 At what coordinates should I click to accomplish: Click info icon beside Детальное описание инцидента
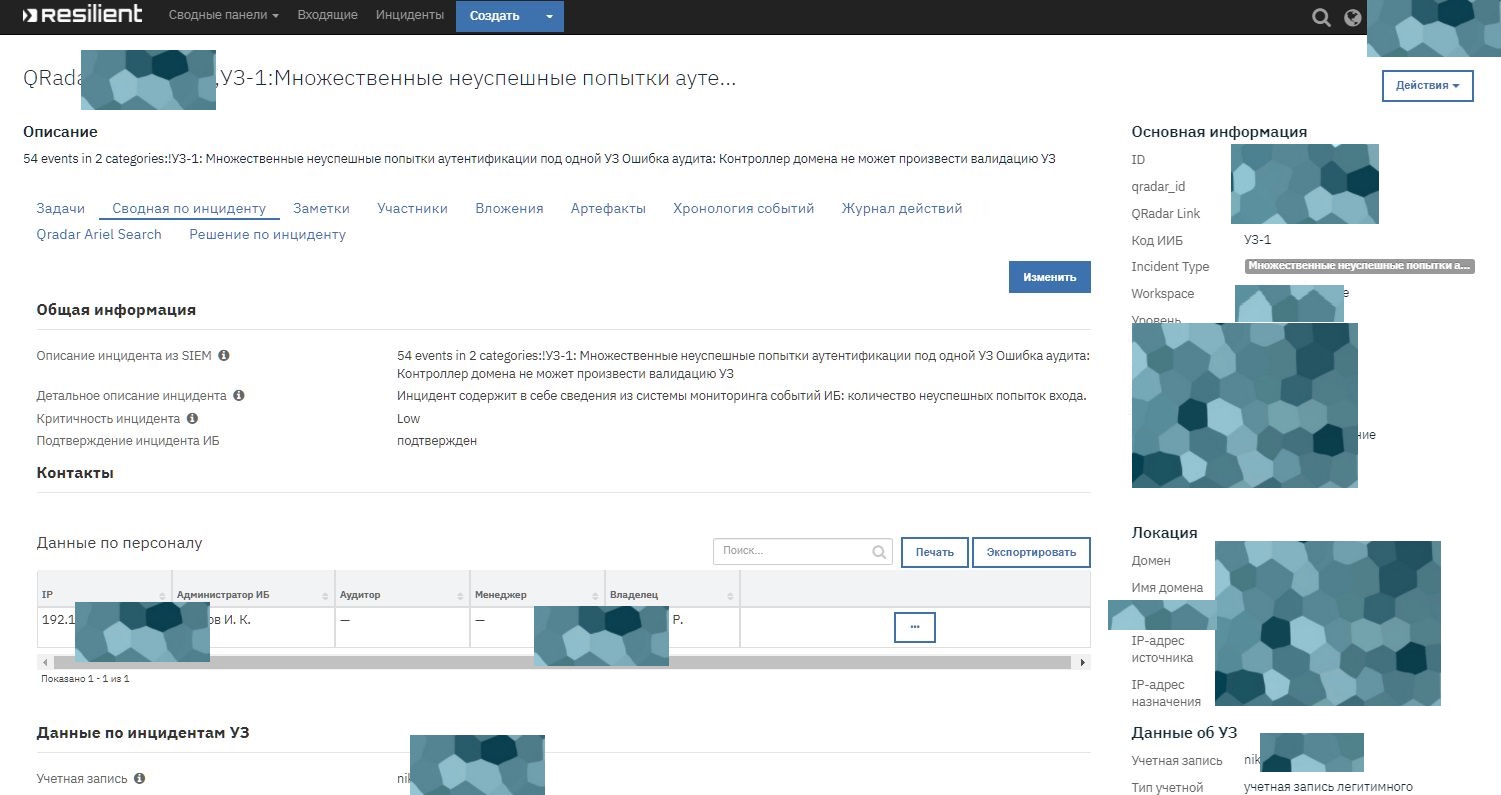238,395
